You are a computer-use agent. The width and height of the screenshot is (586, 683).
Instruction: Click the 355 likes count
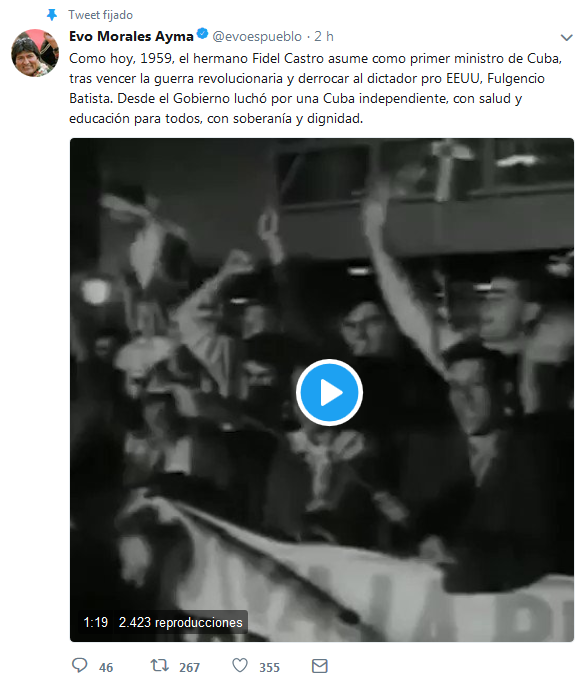[269, 667]
